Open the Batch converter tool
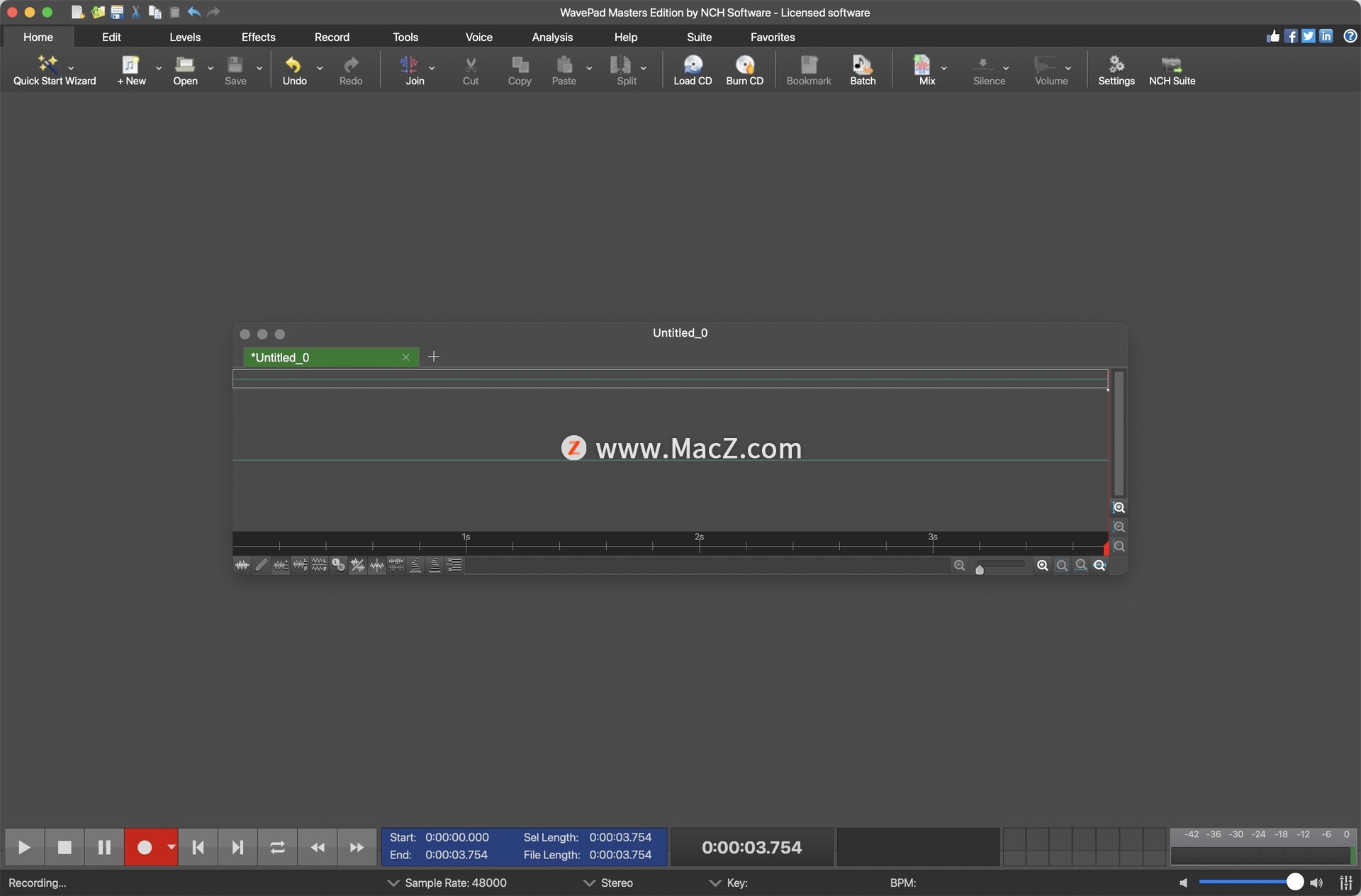Image resolution: width=1361 pixels, height=896 pixels. click(x=863, y=70)
